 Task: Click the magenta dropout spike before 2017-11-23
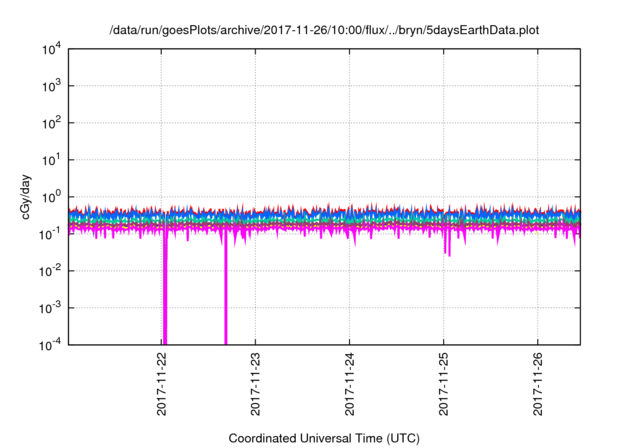tap(225, 286)
